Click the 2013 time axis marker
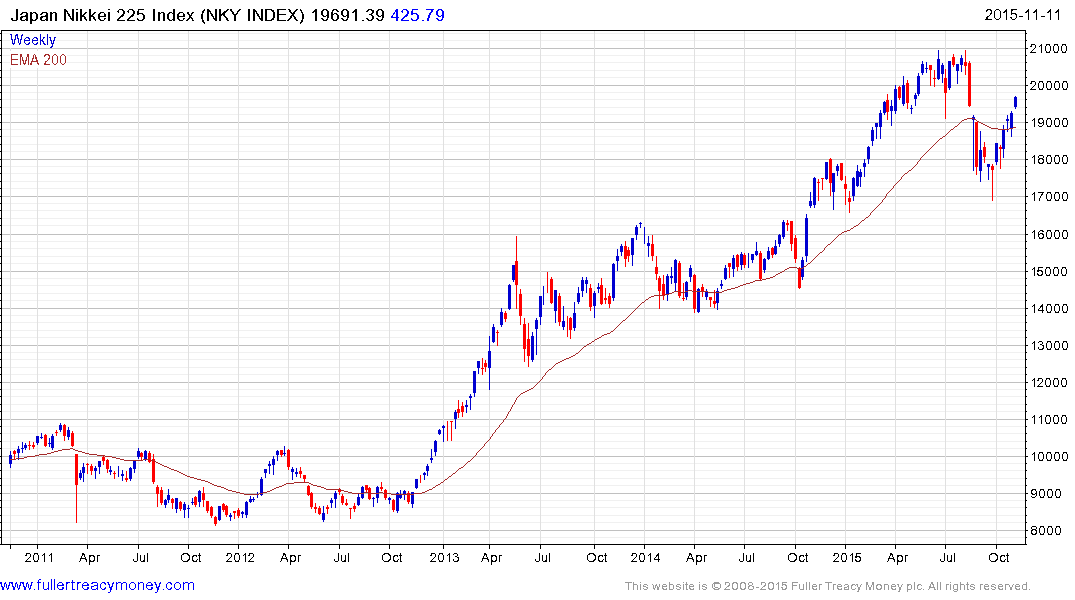Screen dimensions: 1075x600 444,557
